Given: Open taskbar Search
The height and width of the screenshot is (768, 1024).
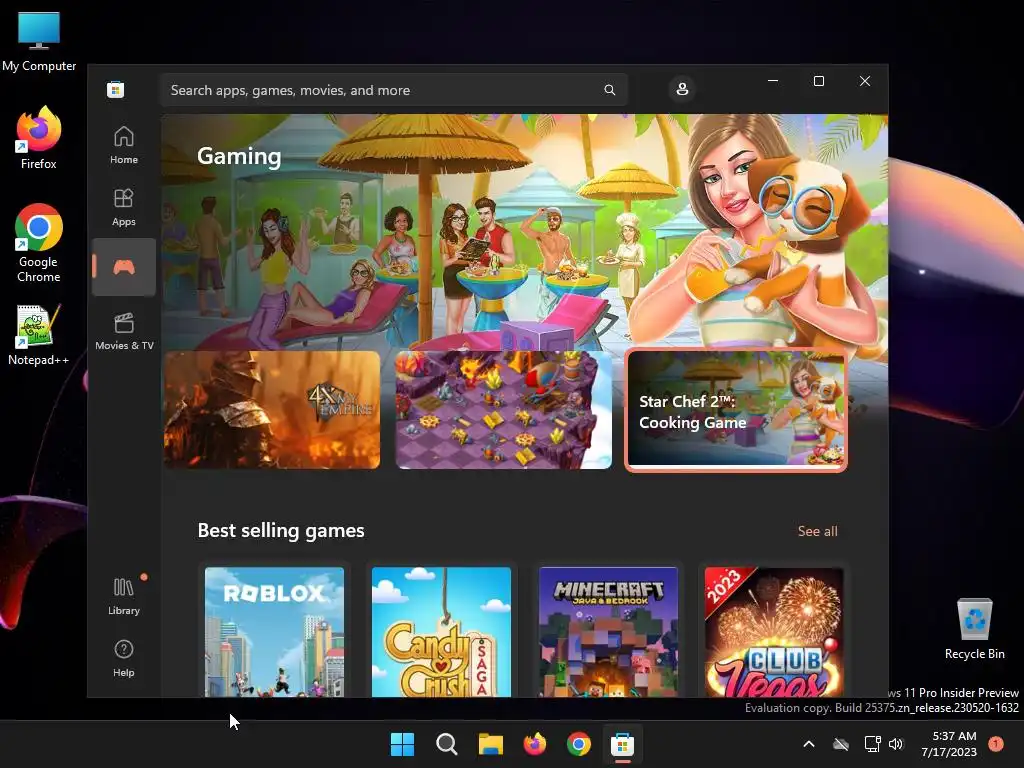Looking at the screenshot, I should click(x=447, y=744).
